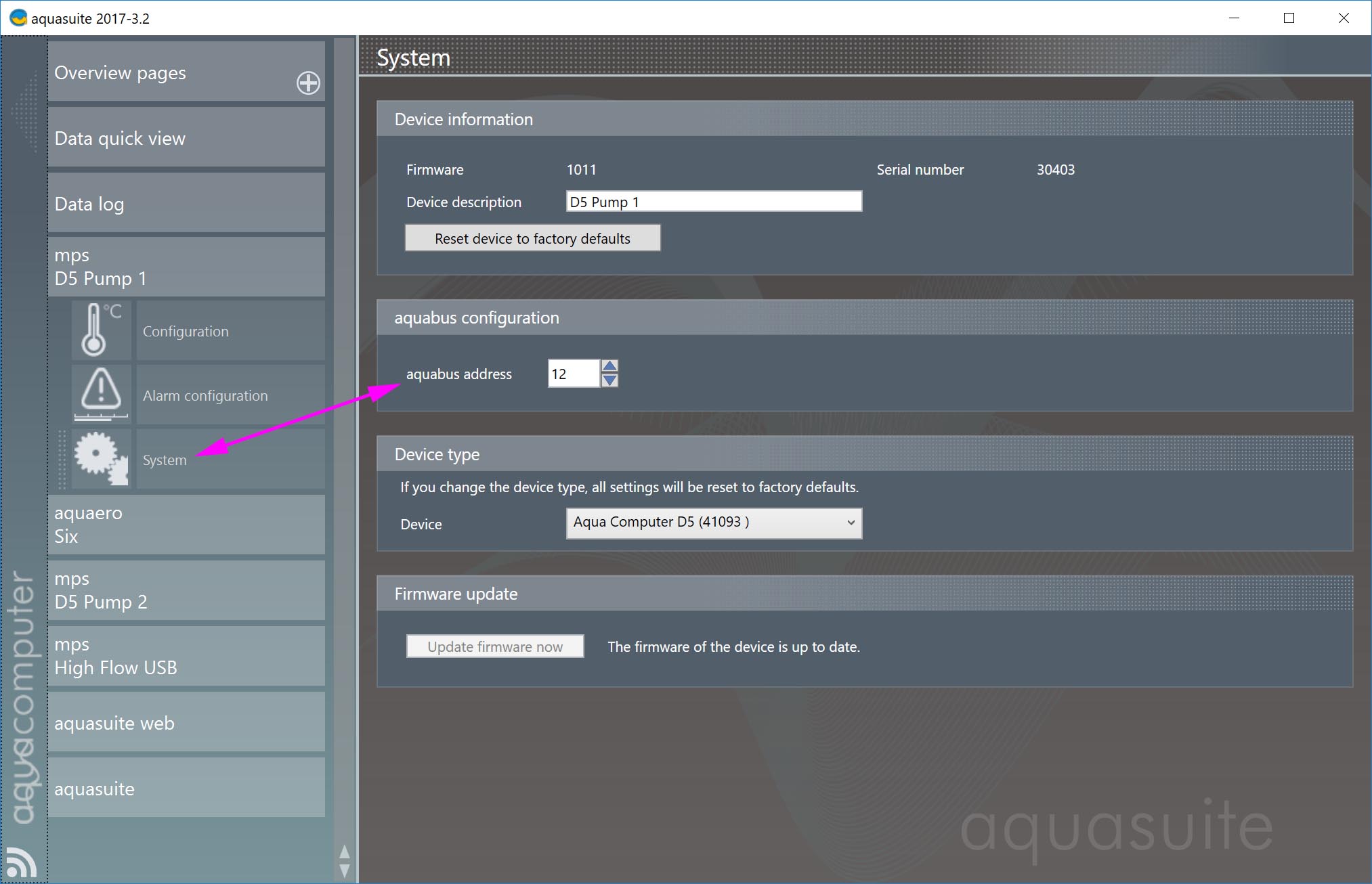
Task: Open the Device type dropdown
Action: coord(714,523)
